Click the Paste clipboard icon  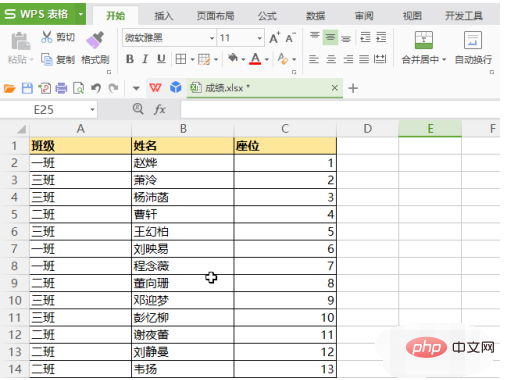point(20,41)
